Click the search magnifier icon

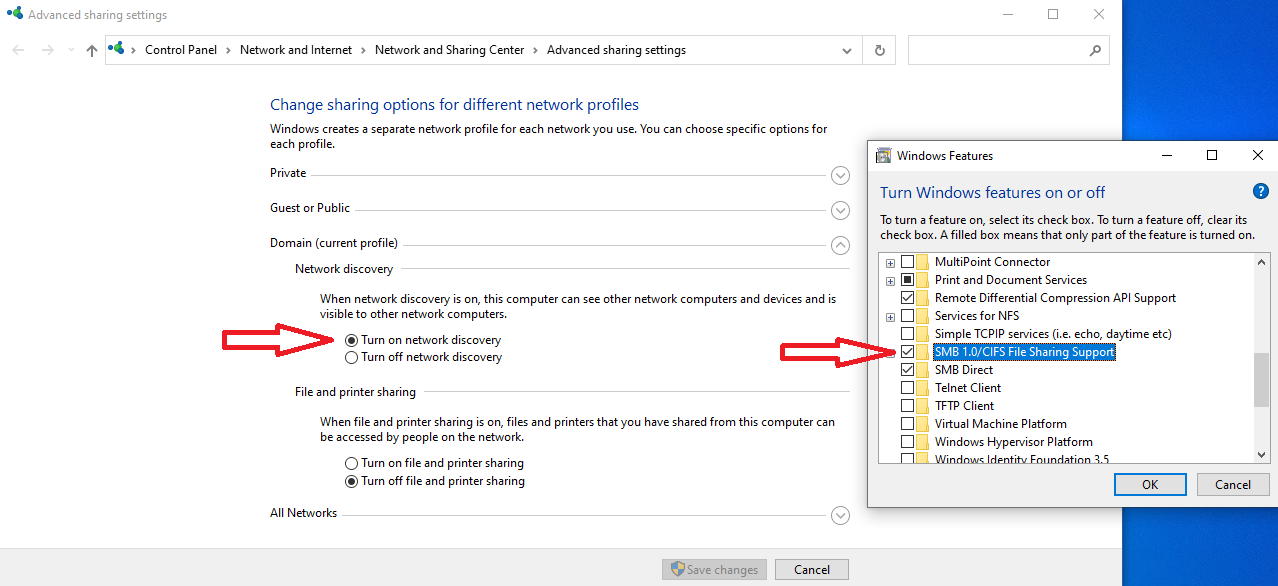[x=1095, y=50]
